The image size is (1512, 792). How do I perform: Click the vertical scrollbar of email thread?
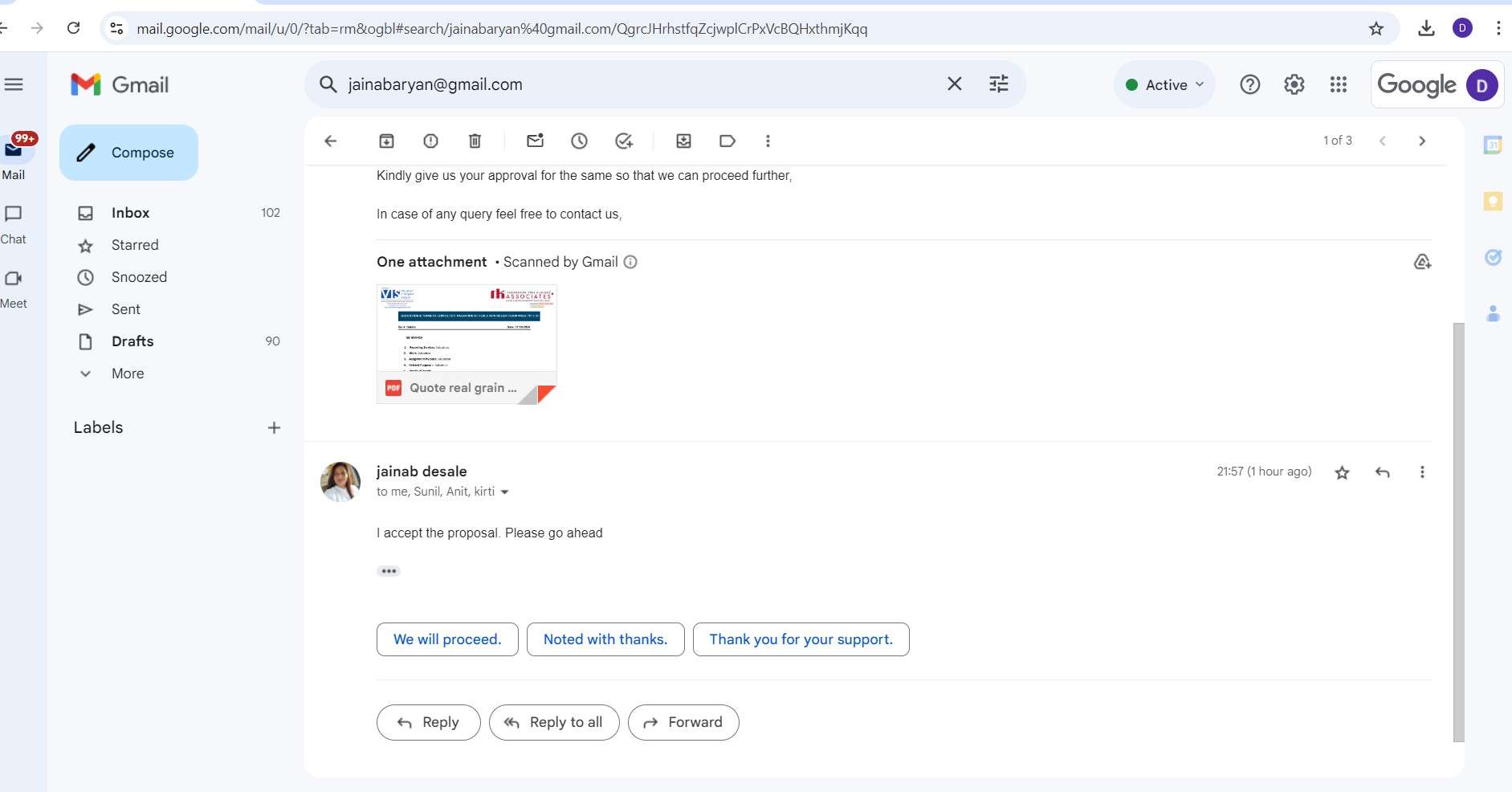1458,530
